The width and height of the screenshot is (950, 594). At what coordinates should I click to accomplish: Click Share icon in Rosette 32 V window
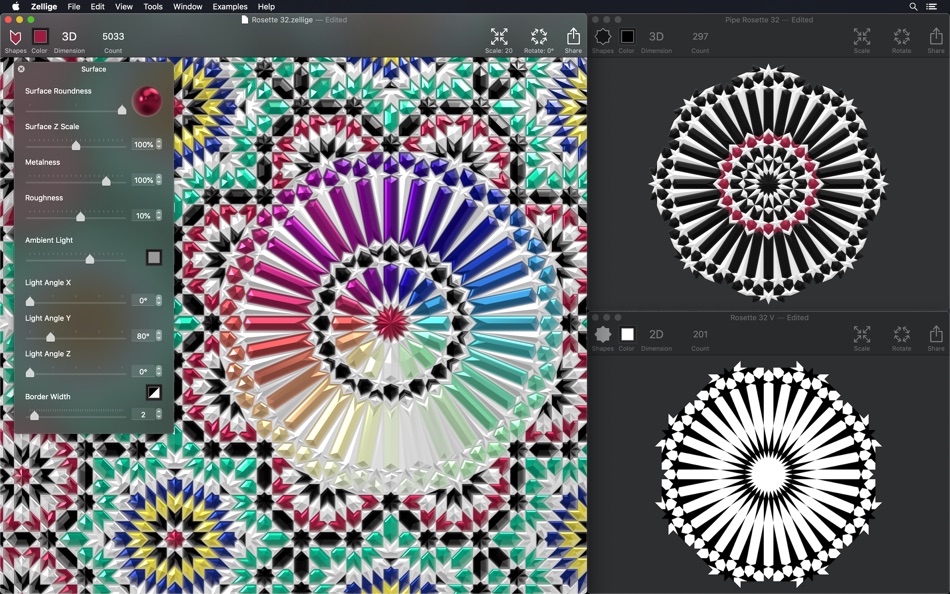click(x=935, y=335)
